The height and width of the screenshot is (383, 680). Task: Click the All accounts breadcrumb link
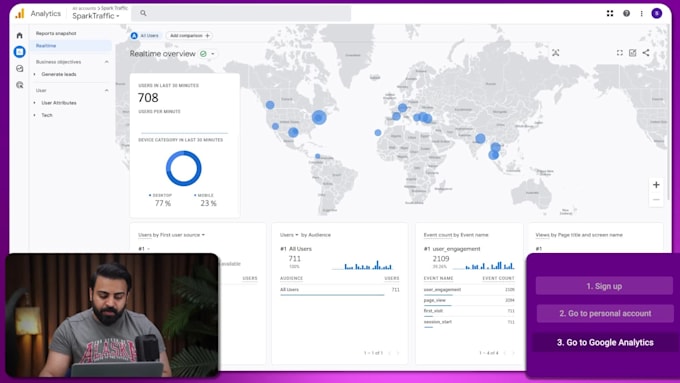[84, 8]
